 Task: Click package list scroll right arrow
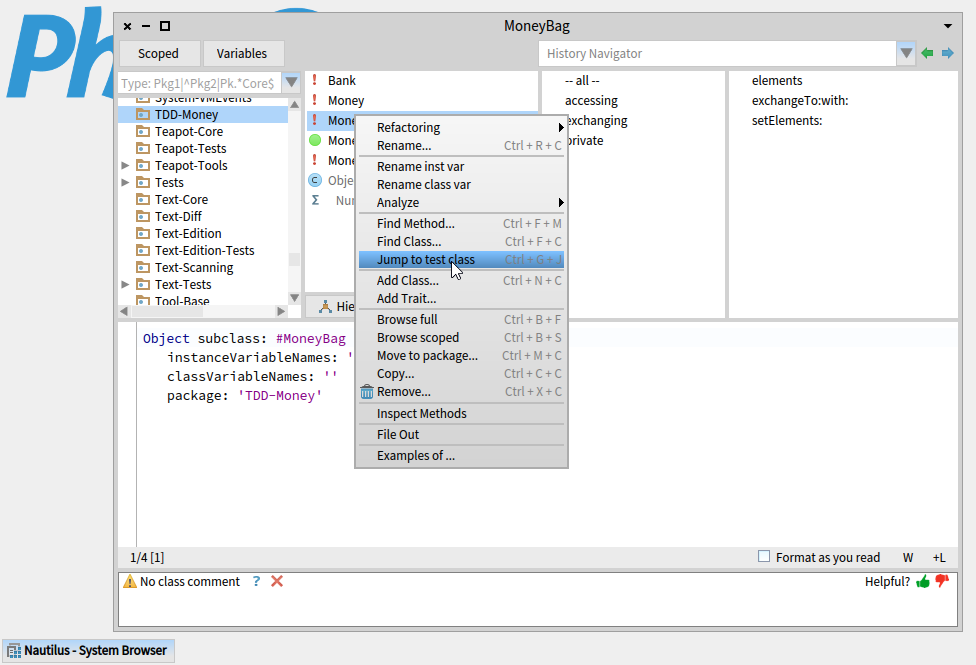coord(281,311)
